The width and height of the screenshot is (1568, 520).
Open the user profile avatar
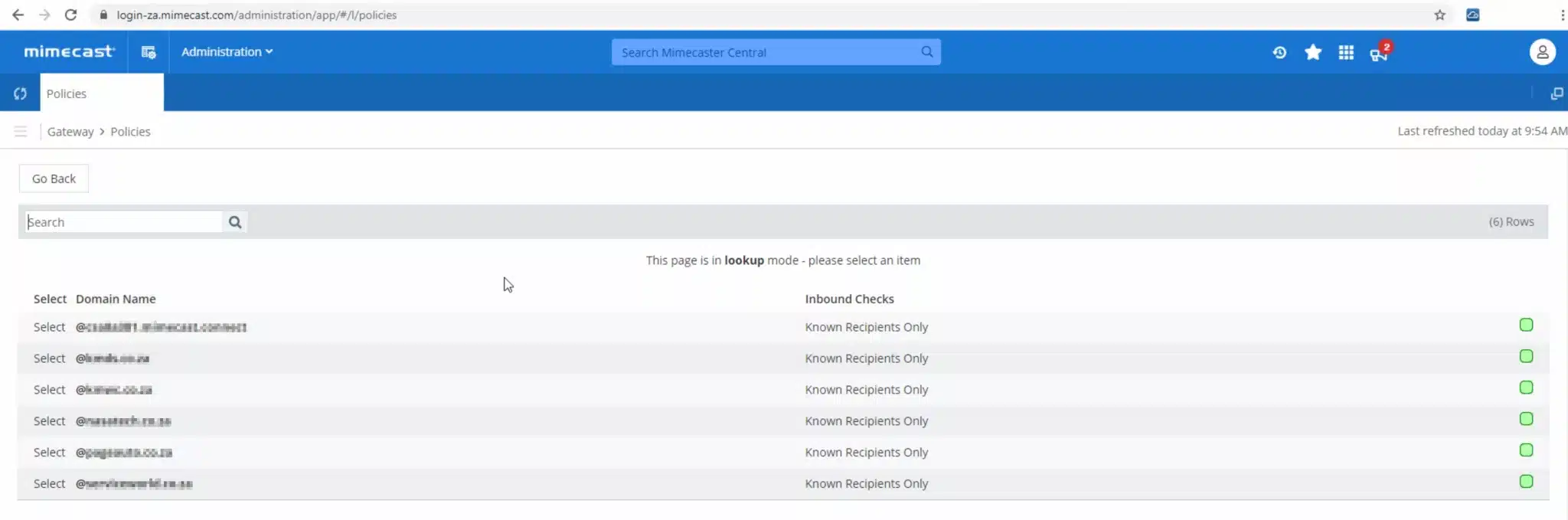click(x=1542, y=52)
